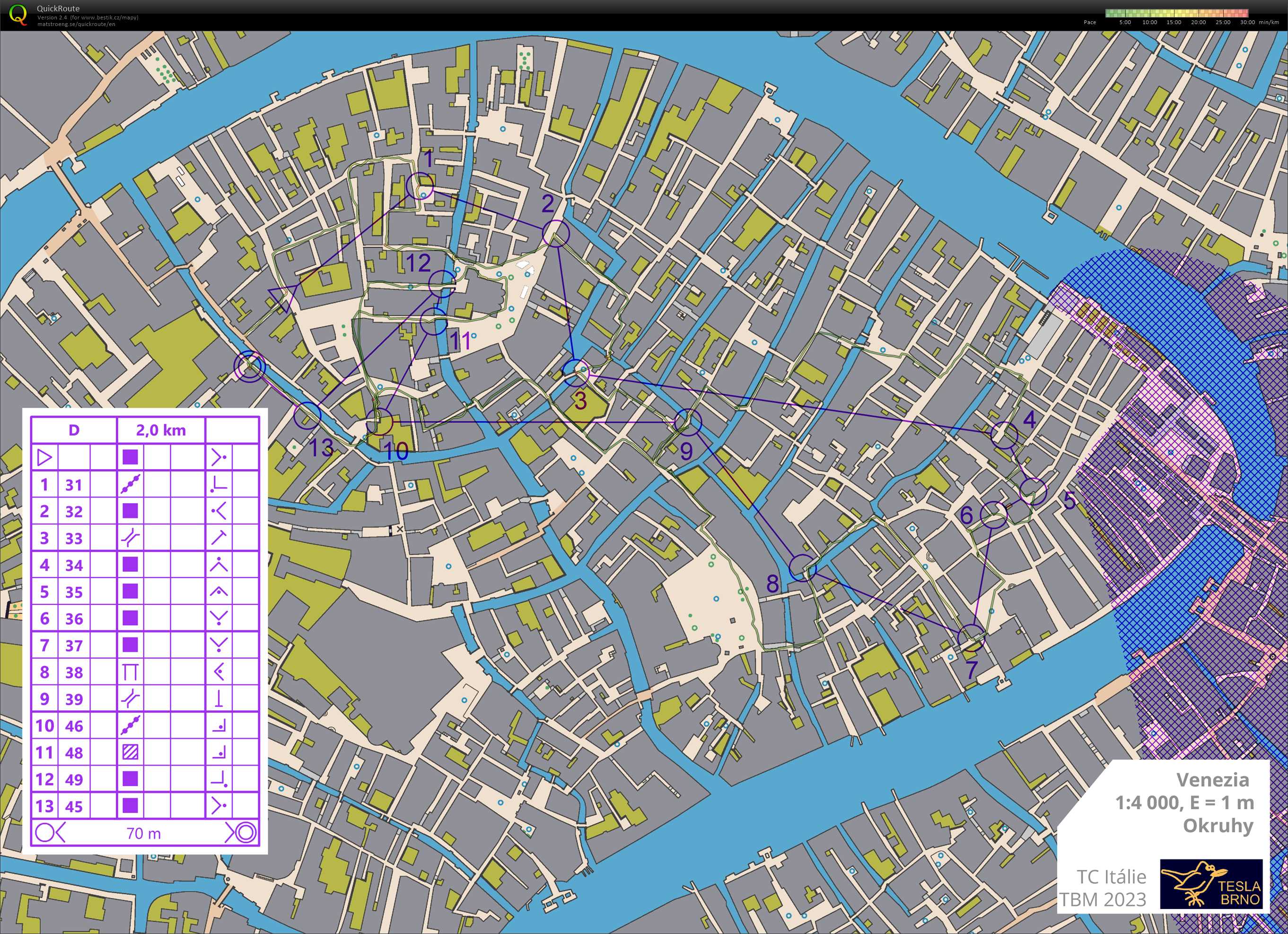This screenshot has height=934, width=1288.
Task: Click the '70 m' finish distance text
Action: [x=144, y=833]
